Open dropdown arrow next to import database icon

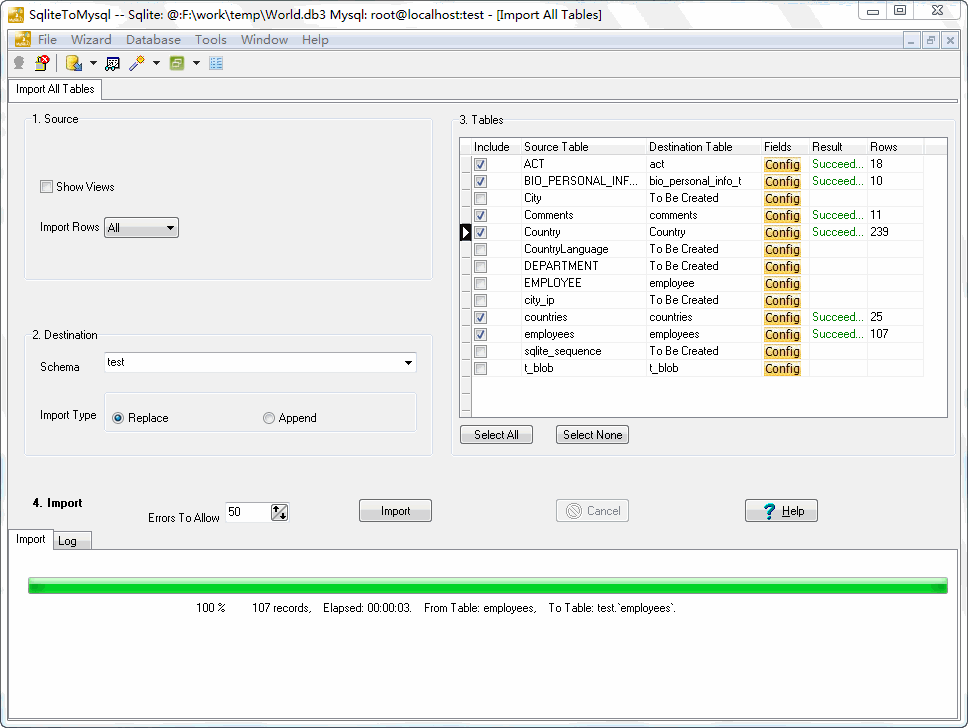tap(93, 63)
